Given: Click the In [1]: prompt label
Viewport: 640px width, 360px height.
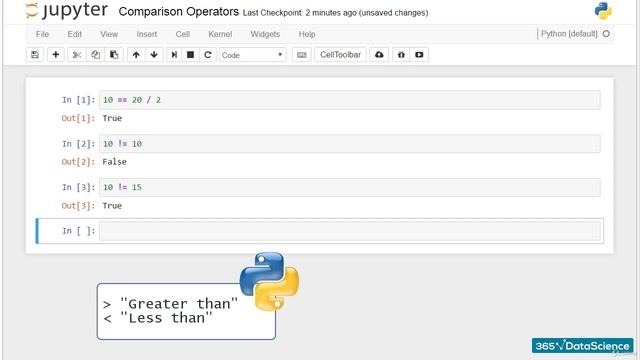Looking at the screenshot, I should (x=78, y=100).
